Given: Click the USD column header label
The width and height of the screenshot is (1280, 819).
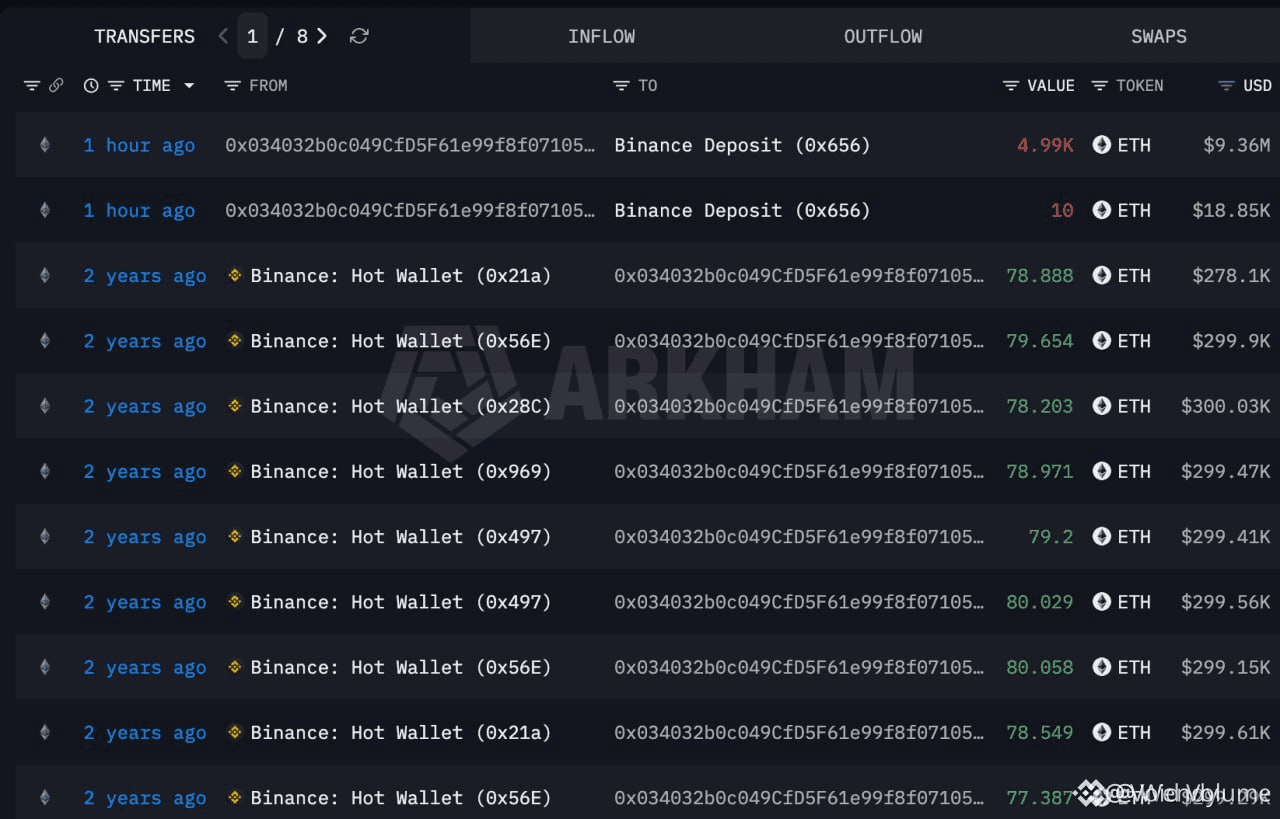Looking at the screenshot, I should click(x=1257, y=86).
